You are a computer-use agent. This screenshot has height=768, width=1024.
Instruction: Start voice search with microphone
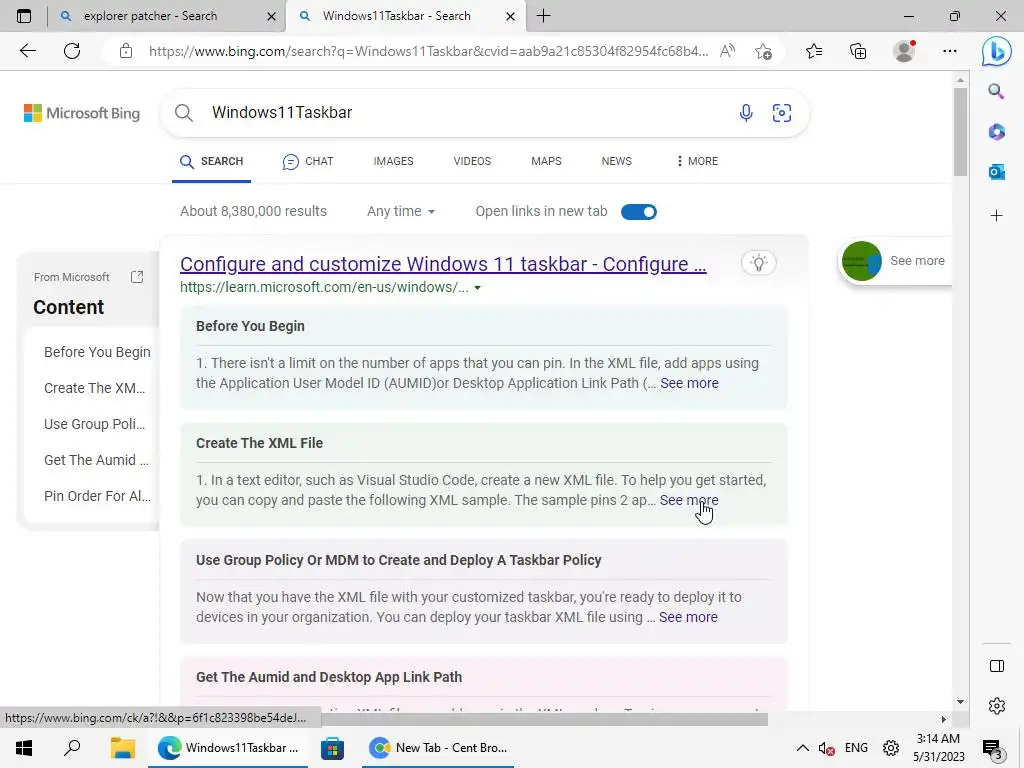[x=746, y=113]
